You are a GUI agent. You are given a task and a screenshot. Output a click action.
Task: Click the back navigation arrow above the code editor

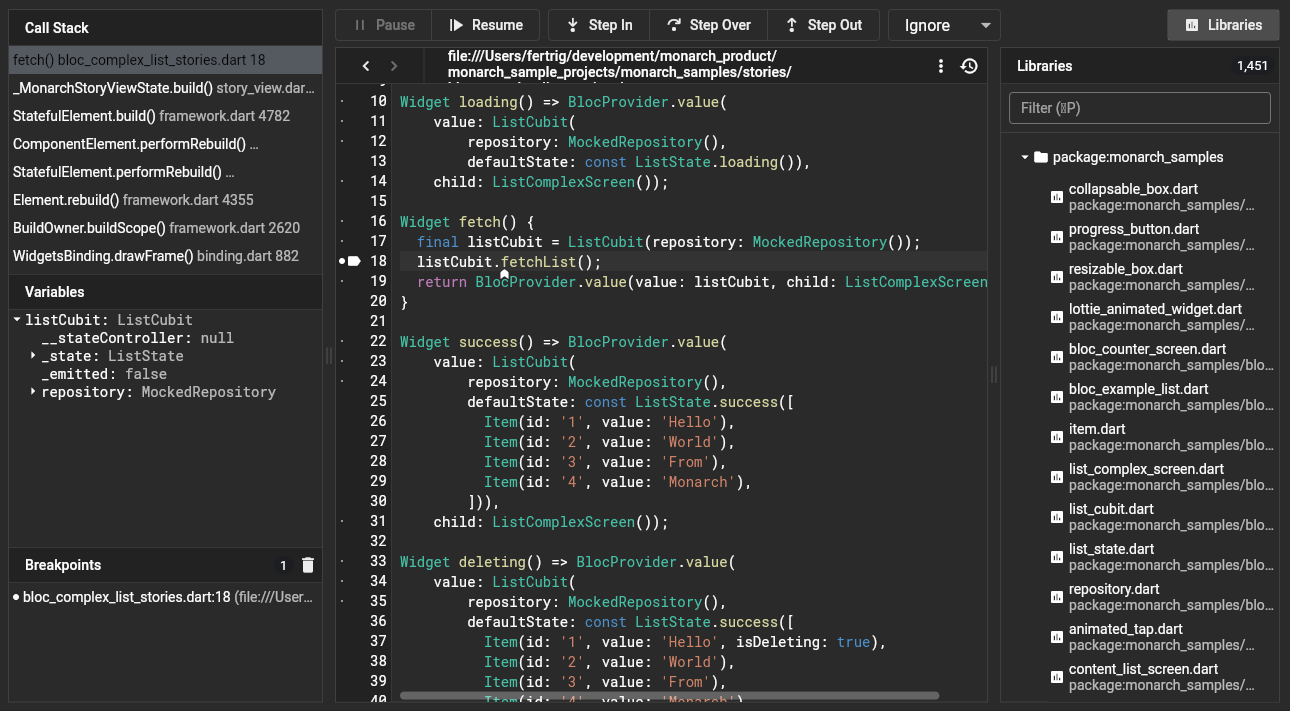point(366,64)
